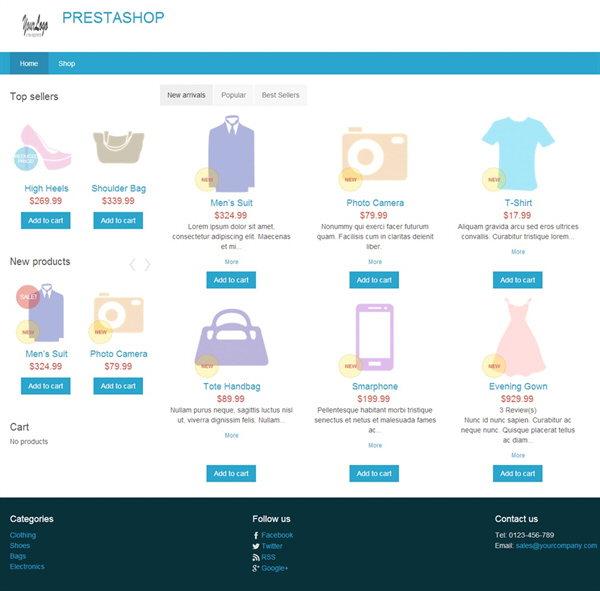Image resolution: width=600 pixels, height=591 pixels.
Task: Switch to the Popular tab
Action: point(233,95)
